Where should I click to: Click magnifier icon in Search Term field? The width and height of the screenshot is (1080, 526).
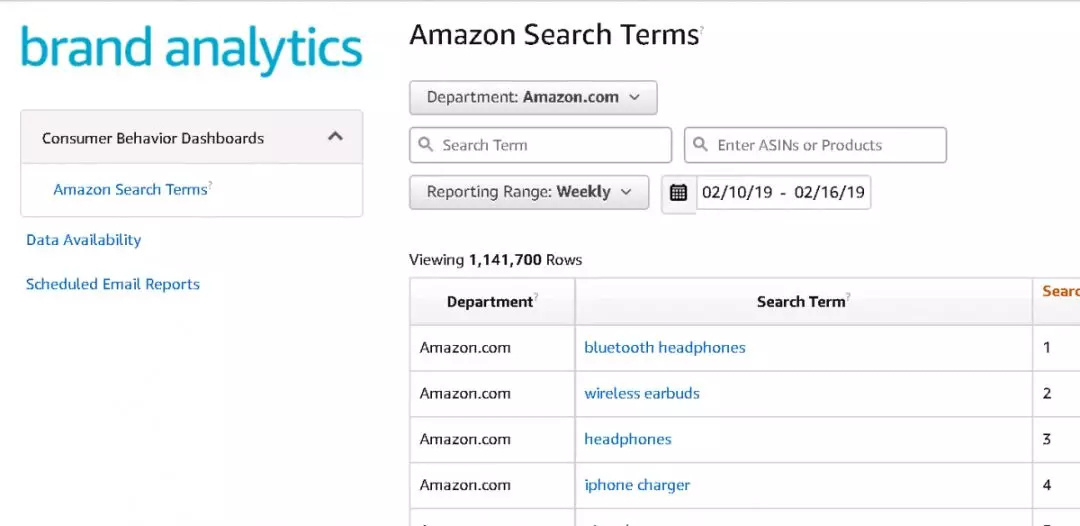coord(427,145)
